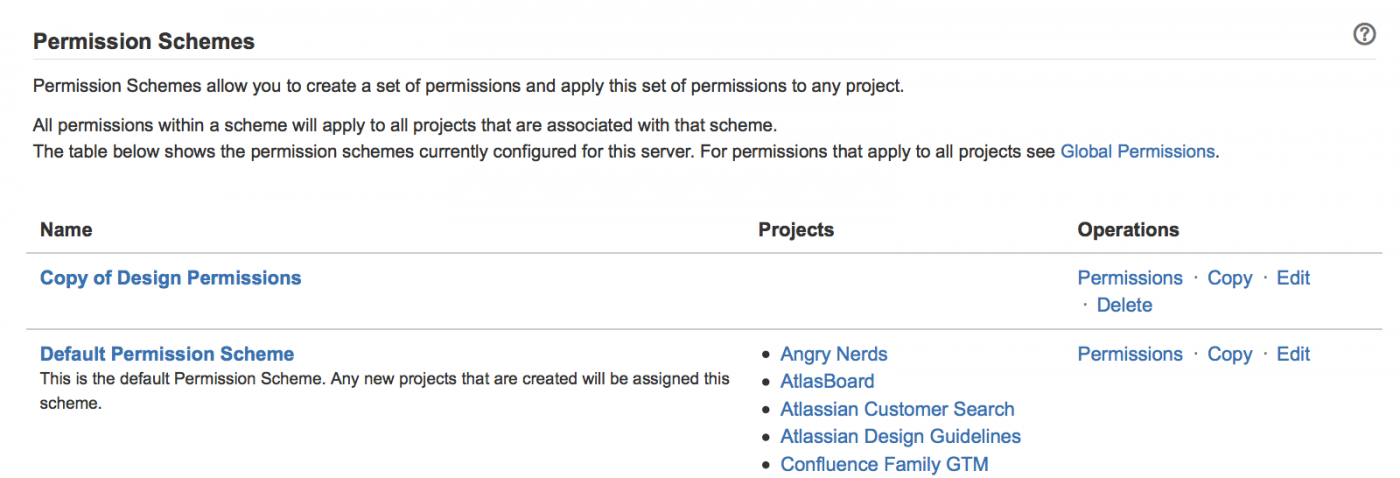Open the Copy of Design Permissions scheme

pos(170,278)
